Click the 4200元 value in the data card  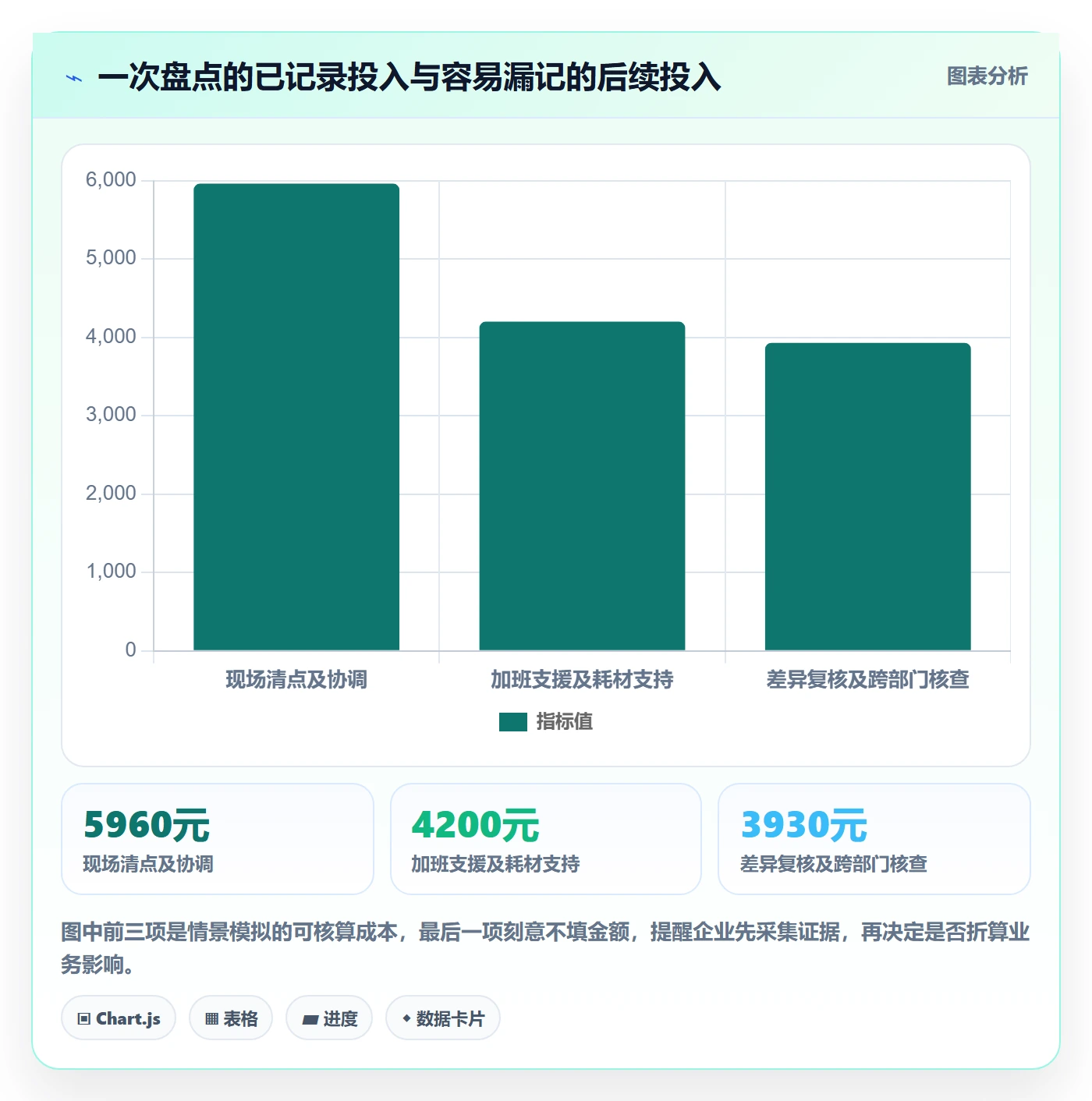[475, 826]
